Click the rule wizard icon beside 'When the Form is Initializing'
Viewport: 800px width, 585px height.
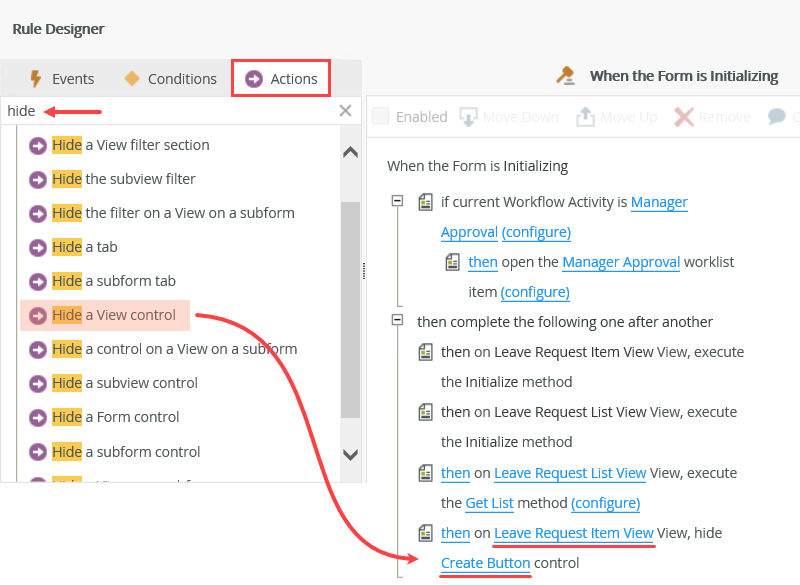pyautogui.click(x=565, y=74)
